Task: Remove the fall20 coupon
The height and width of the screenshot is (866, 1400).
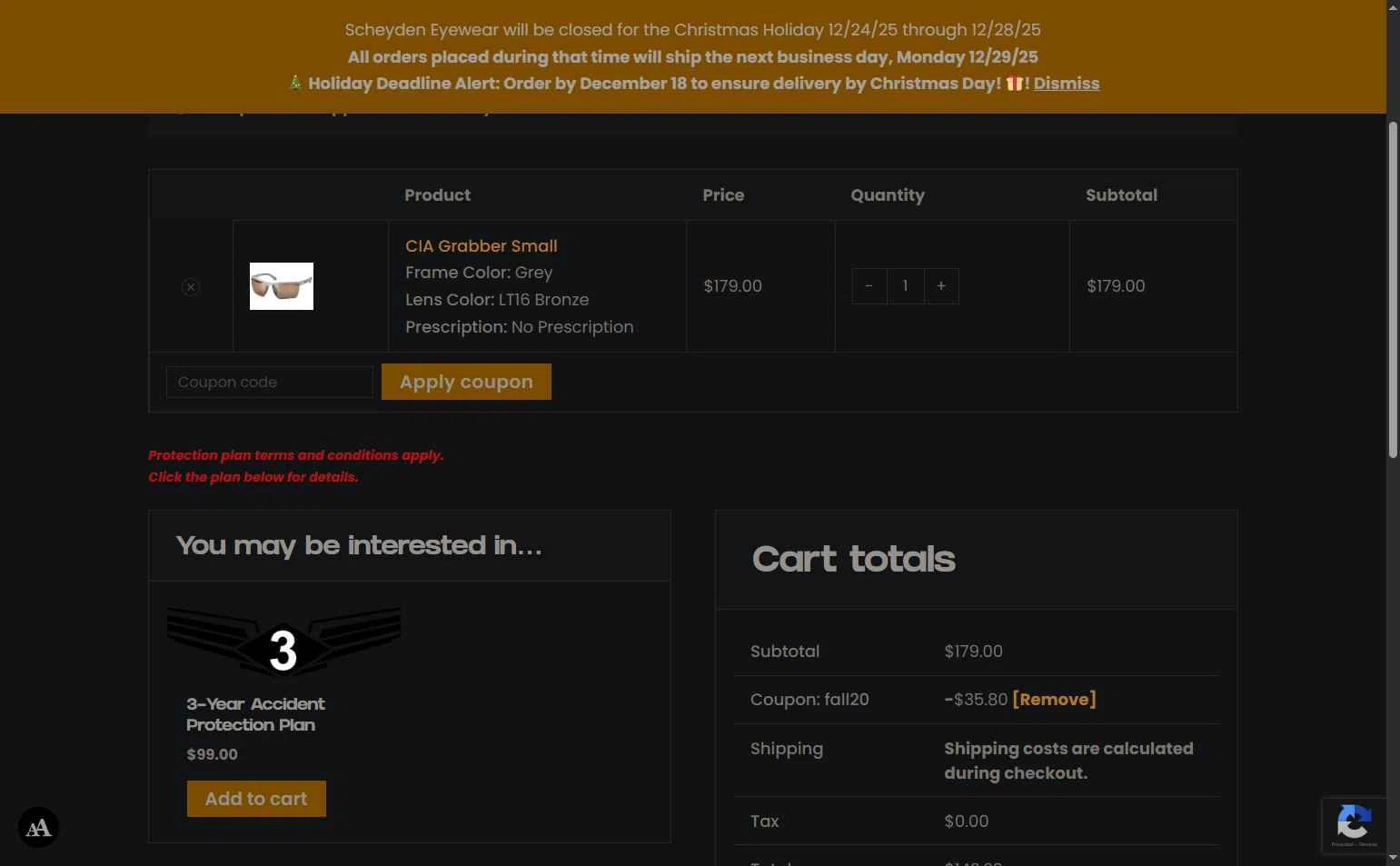Action: pos(1054,700)
